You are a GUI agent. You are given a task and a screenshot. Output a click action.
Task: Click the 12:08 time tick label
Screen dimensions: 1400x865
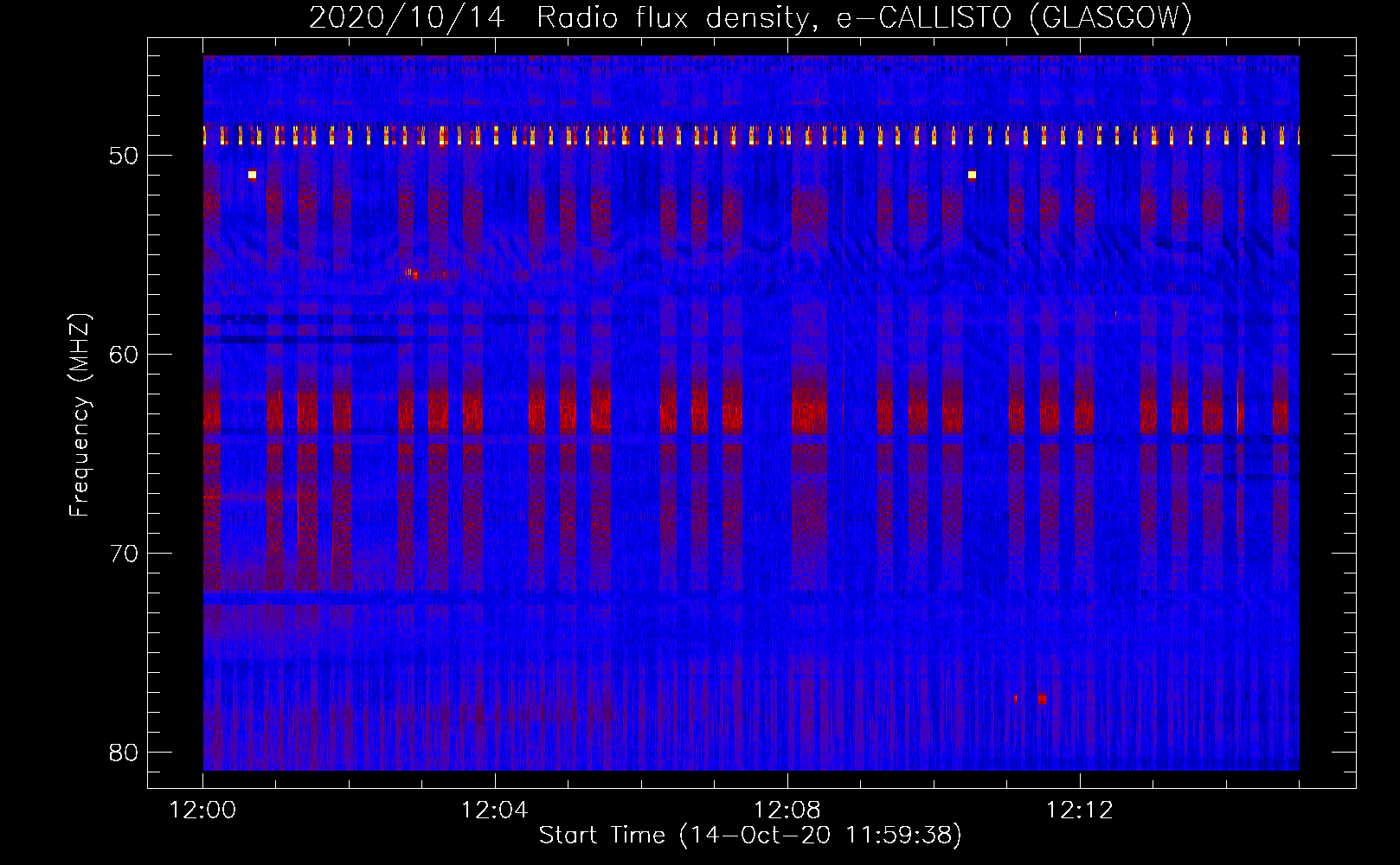pyautogui.click(x=787, y=811)
